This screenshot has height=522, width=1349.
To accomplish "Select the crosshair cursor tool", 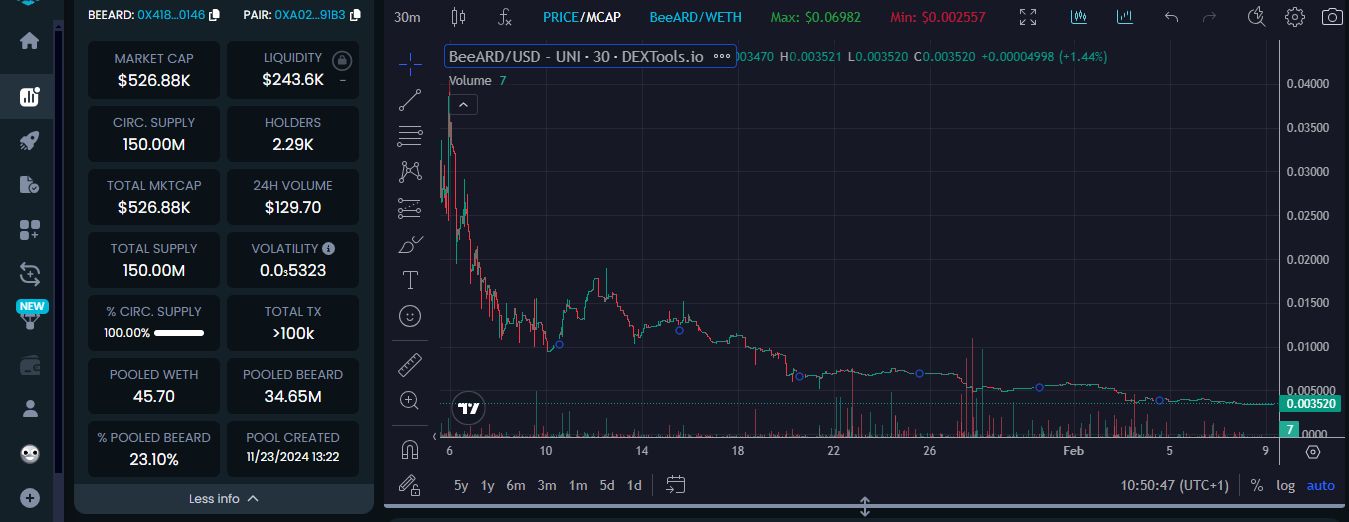I will point(410,64).
